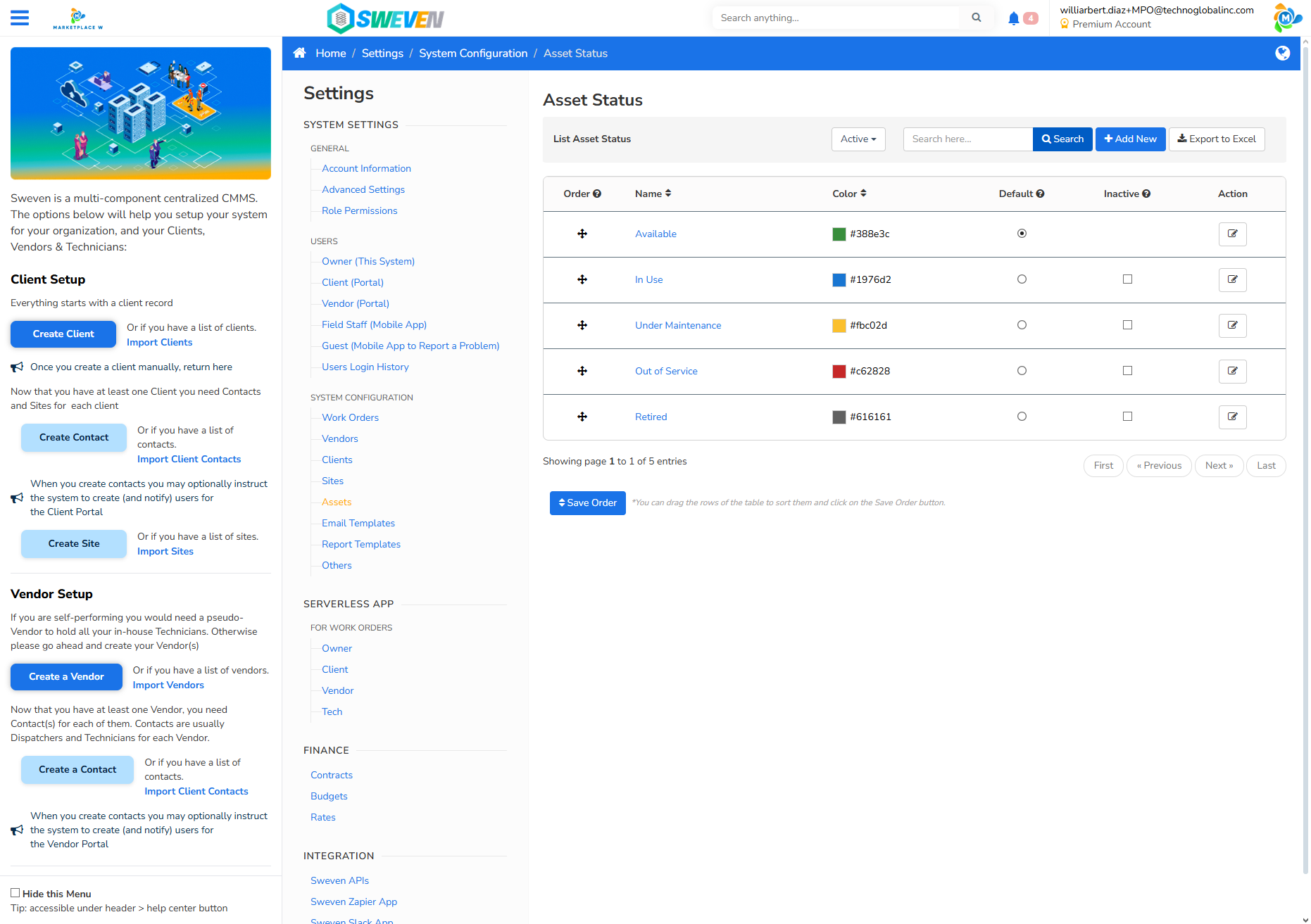Screen dimensions: 1311x924
Task: Click the Search anything field
Action: point(836,18)
